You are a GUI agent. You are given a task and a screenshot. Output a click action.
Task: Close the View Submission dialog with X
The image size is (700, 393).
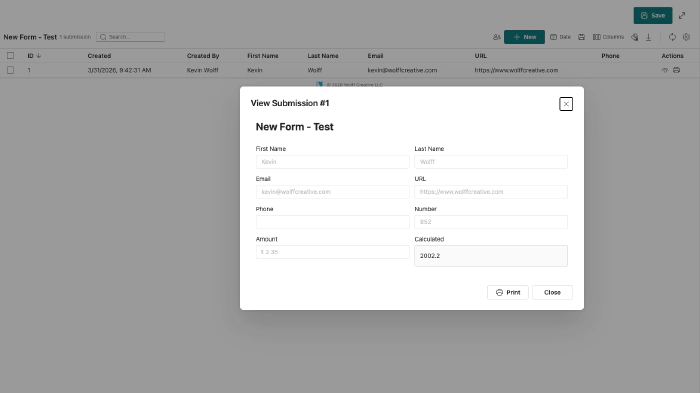(x=566, y=104)
